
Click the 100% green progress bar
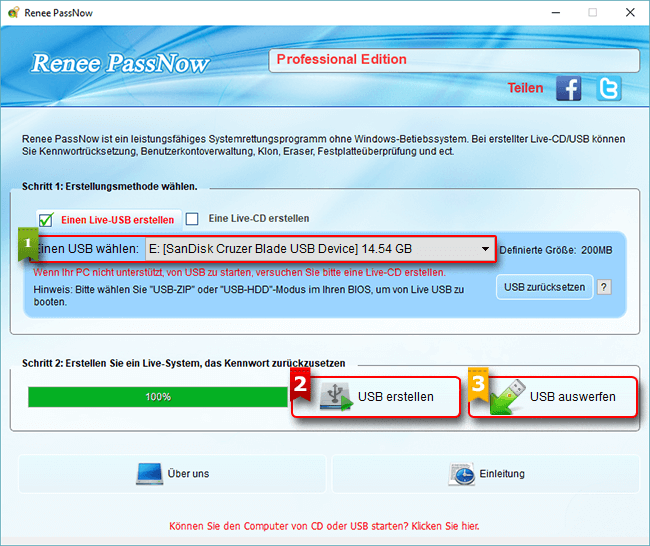(x=158, y=397)
